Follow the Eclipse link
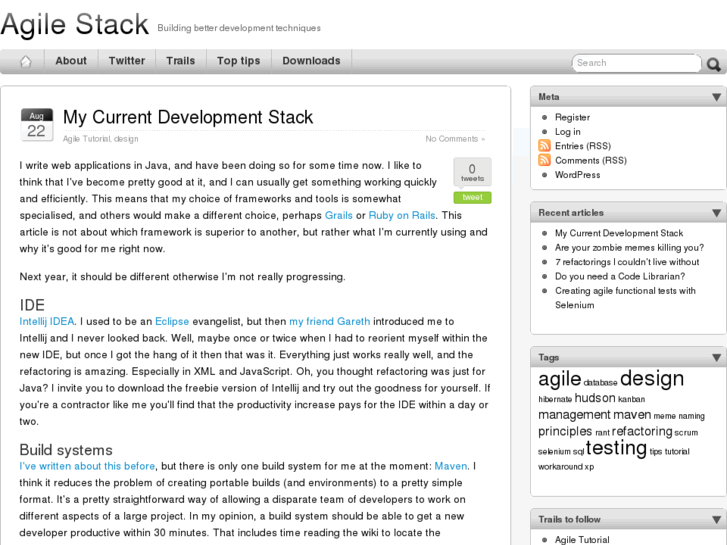Screen dimensions: 727x545 [172, 321]
